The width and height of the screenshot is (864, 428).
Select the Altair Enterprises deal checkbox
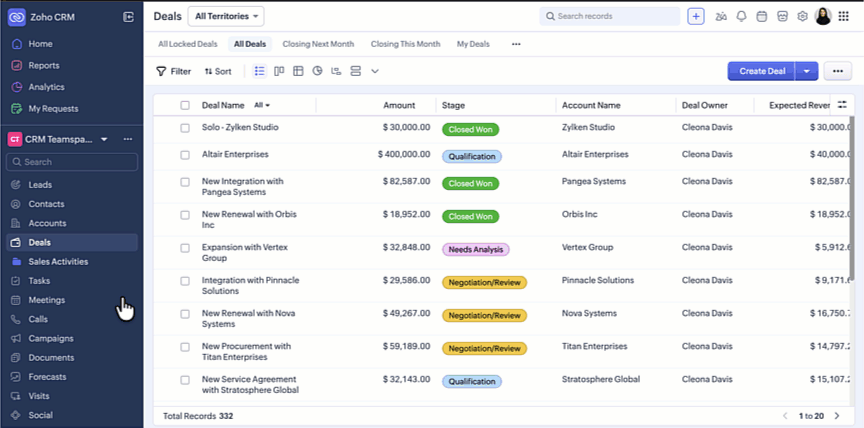(x=185, y=155)
